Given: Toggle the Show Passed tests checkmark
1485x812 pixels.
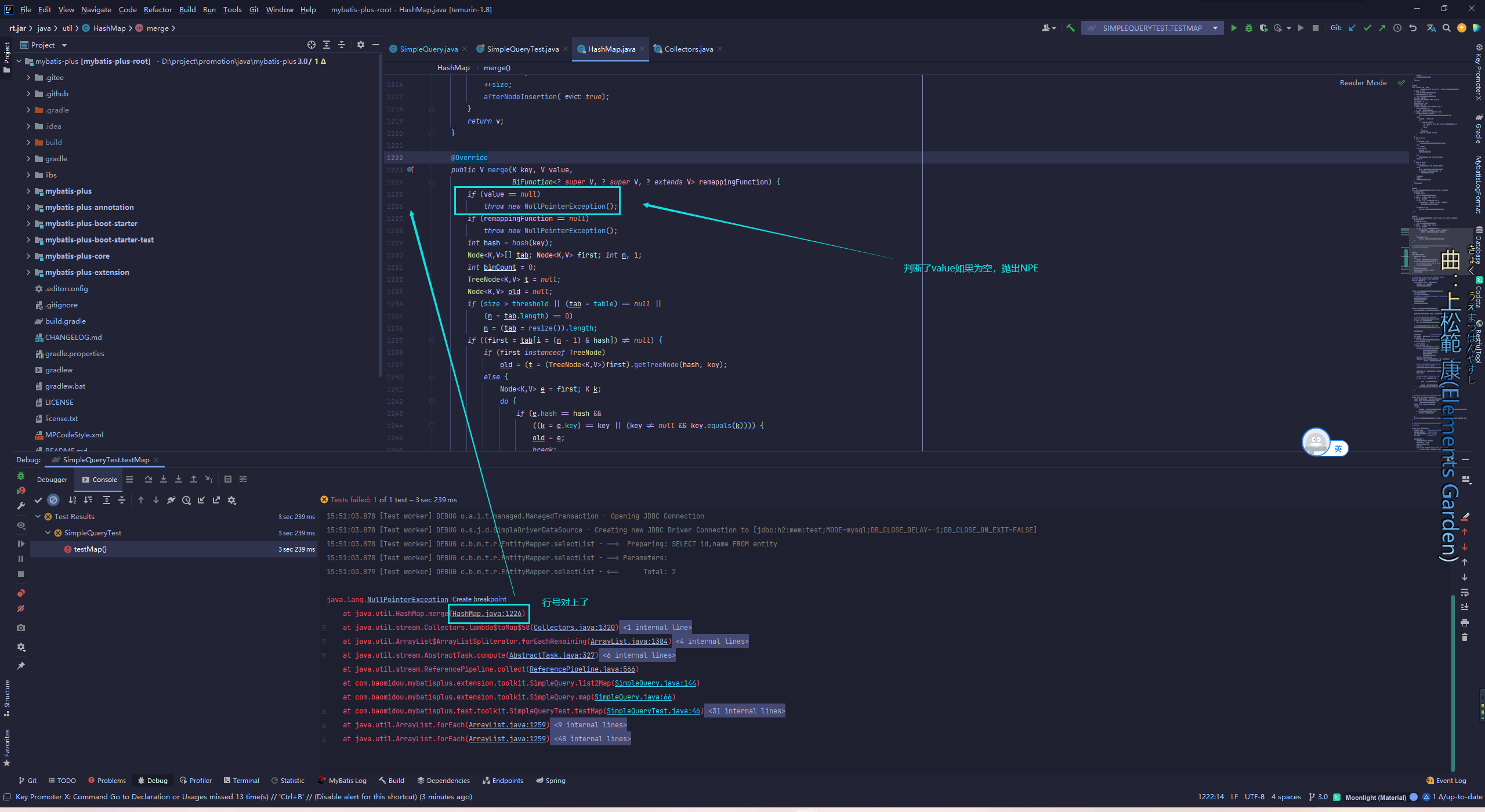Looking at the screenshot, I should 38,500.
